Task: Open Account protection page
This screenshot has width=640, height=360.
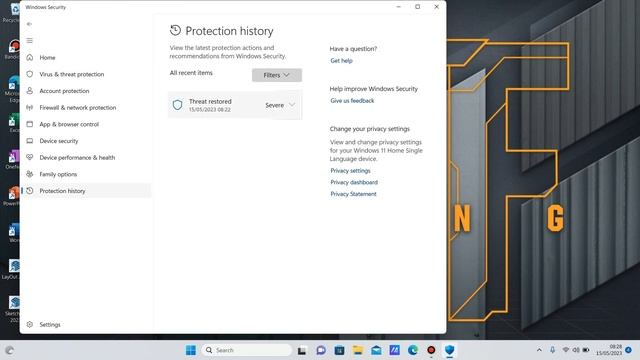Action: (64, 91)
